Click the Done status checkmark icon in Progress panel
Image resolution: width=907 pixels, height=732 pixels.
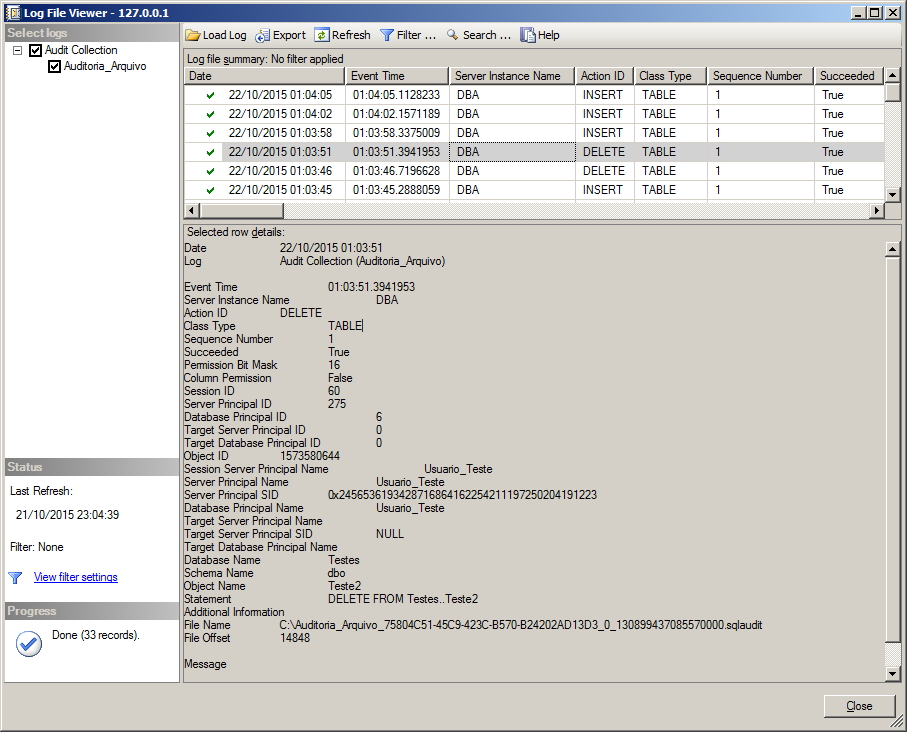[28, 644]
